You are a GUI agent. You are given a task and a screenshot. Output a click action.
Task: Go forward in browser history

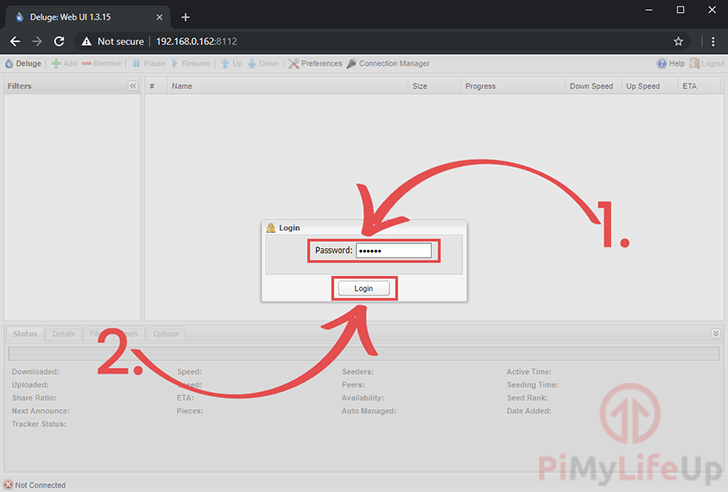[37, 42]
